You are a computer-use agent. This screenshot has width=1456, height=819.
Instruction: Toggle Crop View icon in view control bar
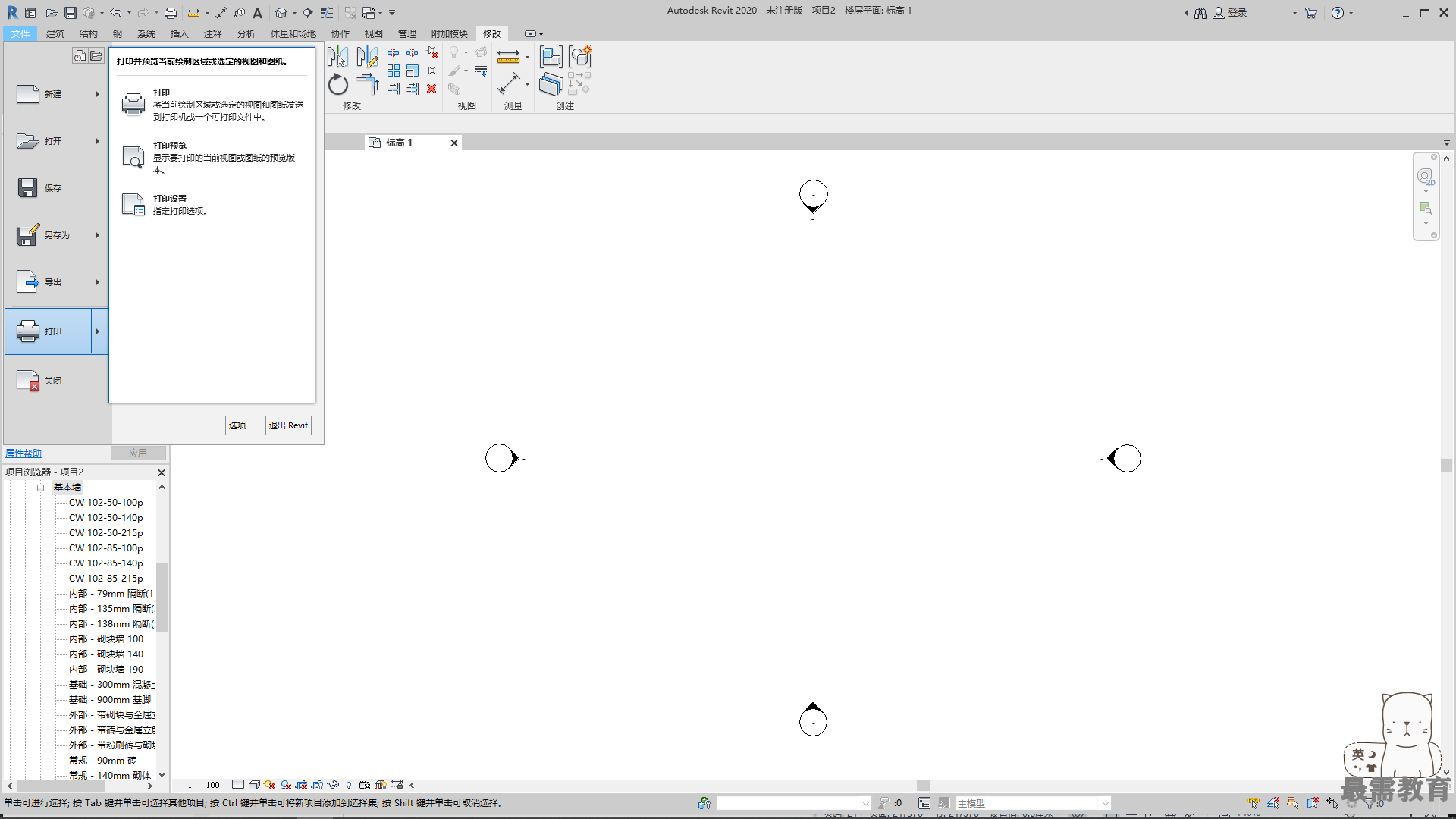point(302,785)
